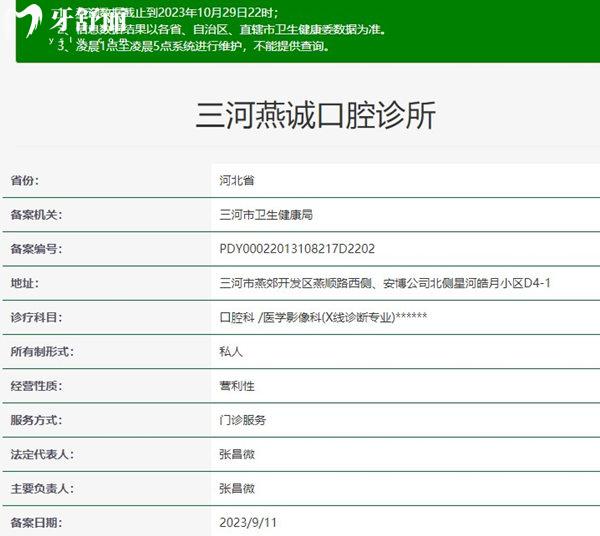Click the 备案日期 label
Image resolution: width=600 pixels, height=536 pixels.
pyautogui.click(x=36, y=522)
